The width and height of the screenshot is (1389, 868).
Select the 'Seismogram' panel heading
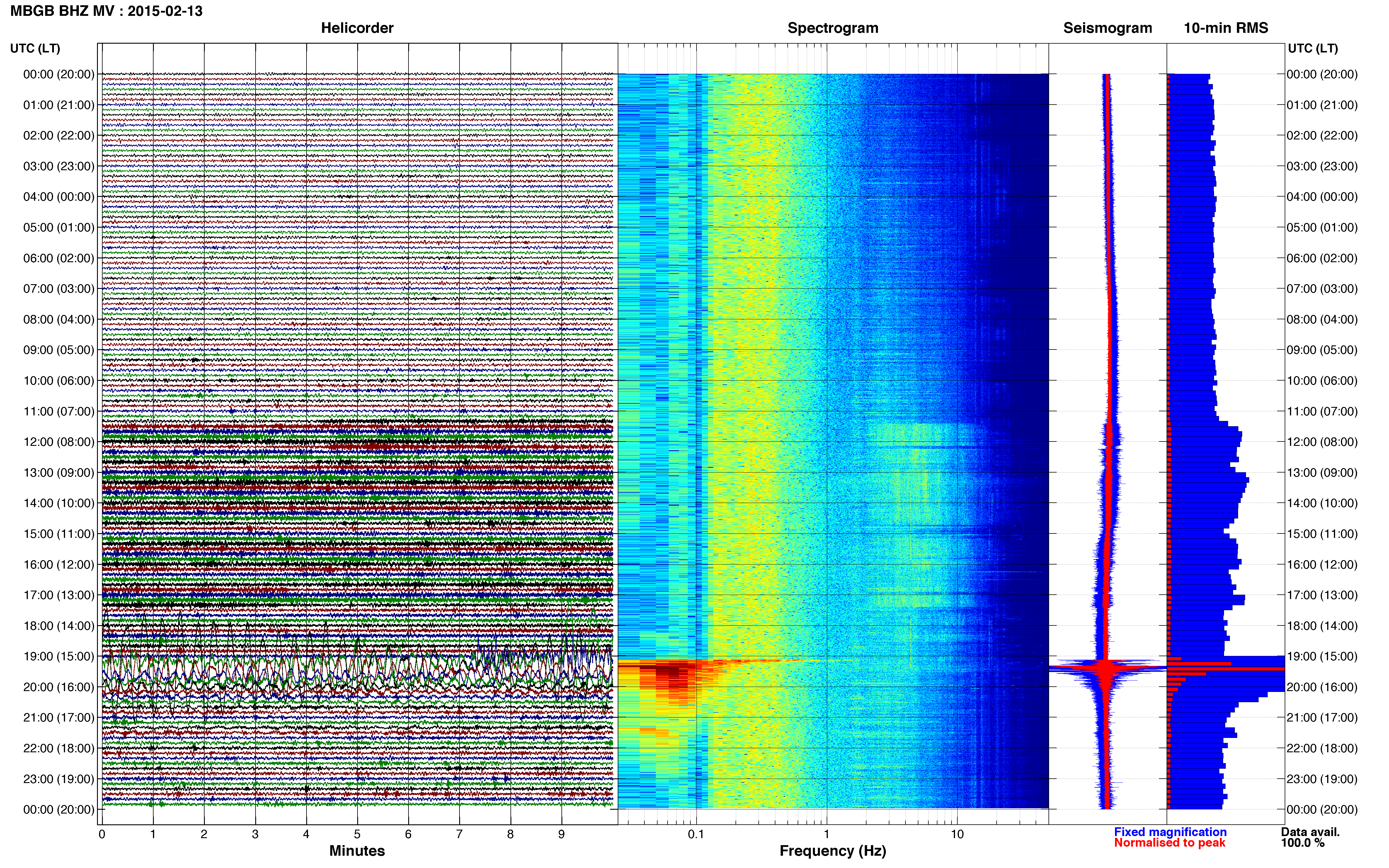point(1108,28)
